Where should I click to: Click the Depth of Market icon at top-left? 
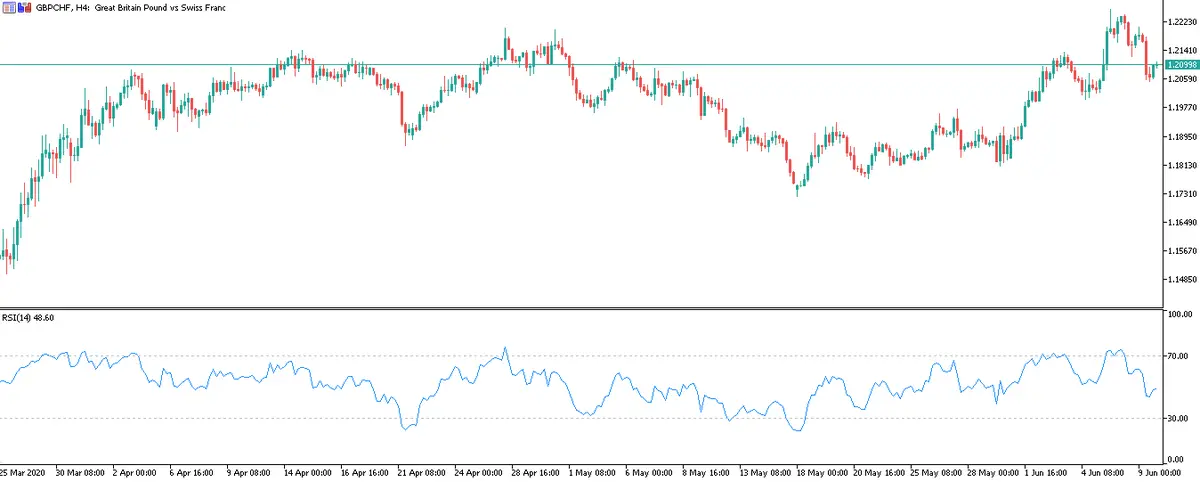[7, 7]
